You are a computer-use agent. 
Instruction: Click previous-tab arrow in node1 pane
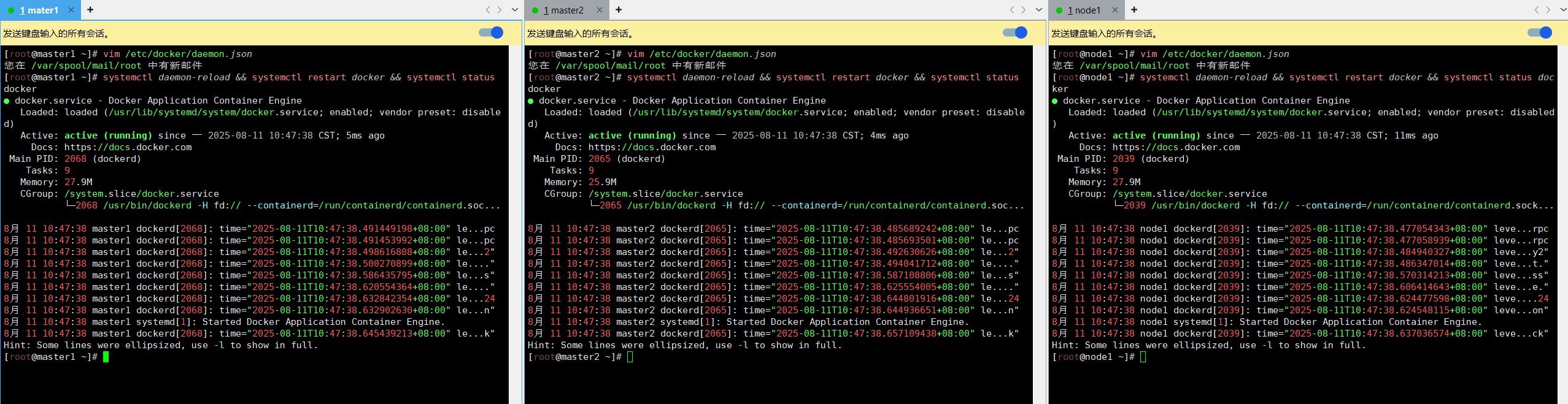(x=1537, y=10)
